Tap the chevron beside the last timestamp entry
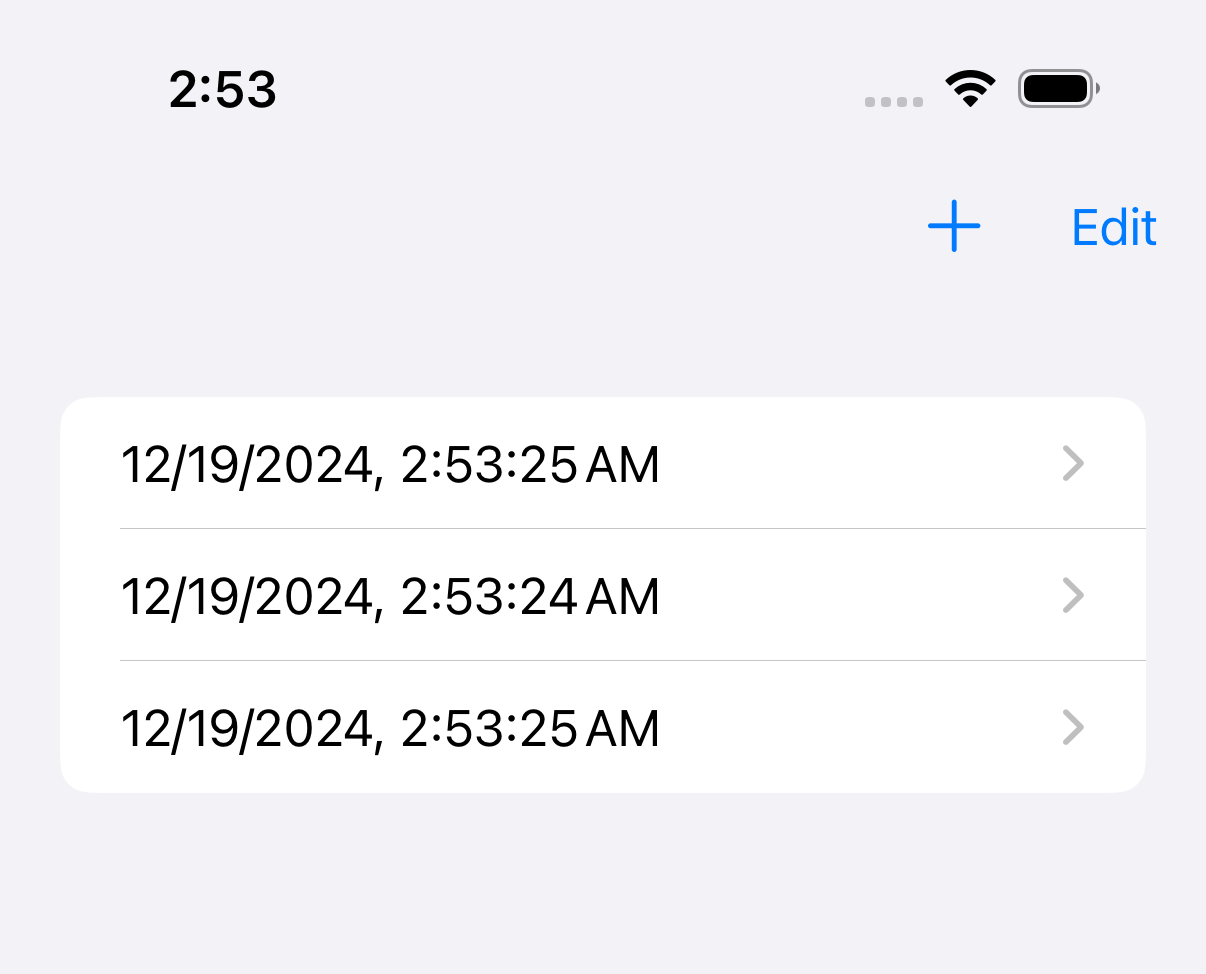This screenshot has height=974, width=1206. pyautogui.click(x=1073, y=729)
